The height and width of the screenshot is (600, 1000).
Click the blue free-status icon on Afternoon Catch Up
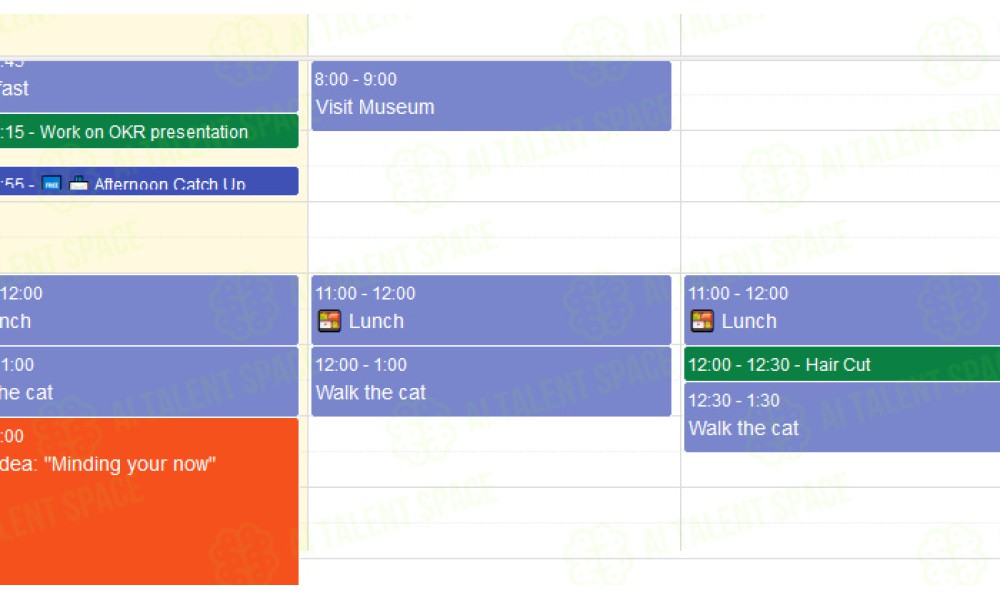click(x=52, y=184)
